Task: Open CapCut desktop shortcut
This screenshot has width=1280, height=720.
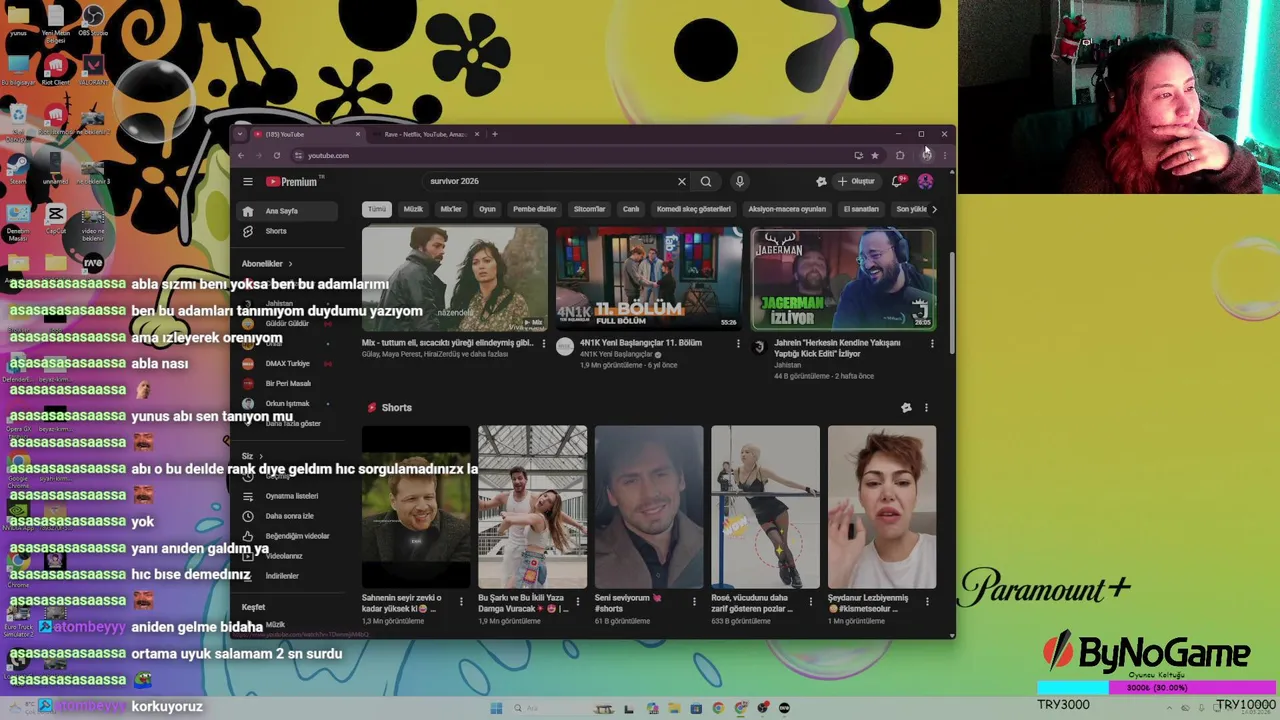Action: click(x=56, y=219)
